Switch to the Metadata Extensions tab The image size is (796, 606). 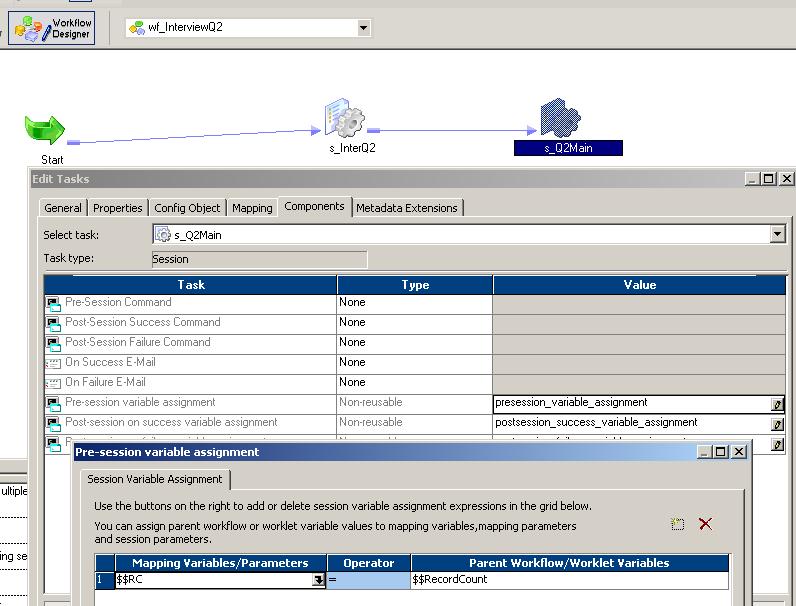407,208
